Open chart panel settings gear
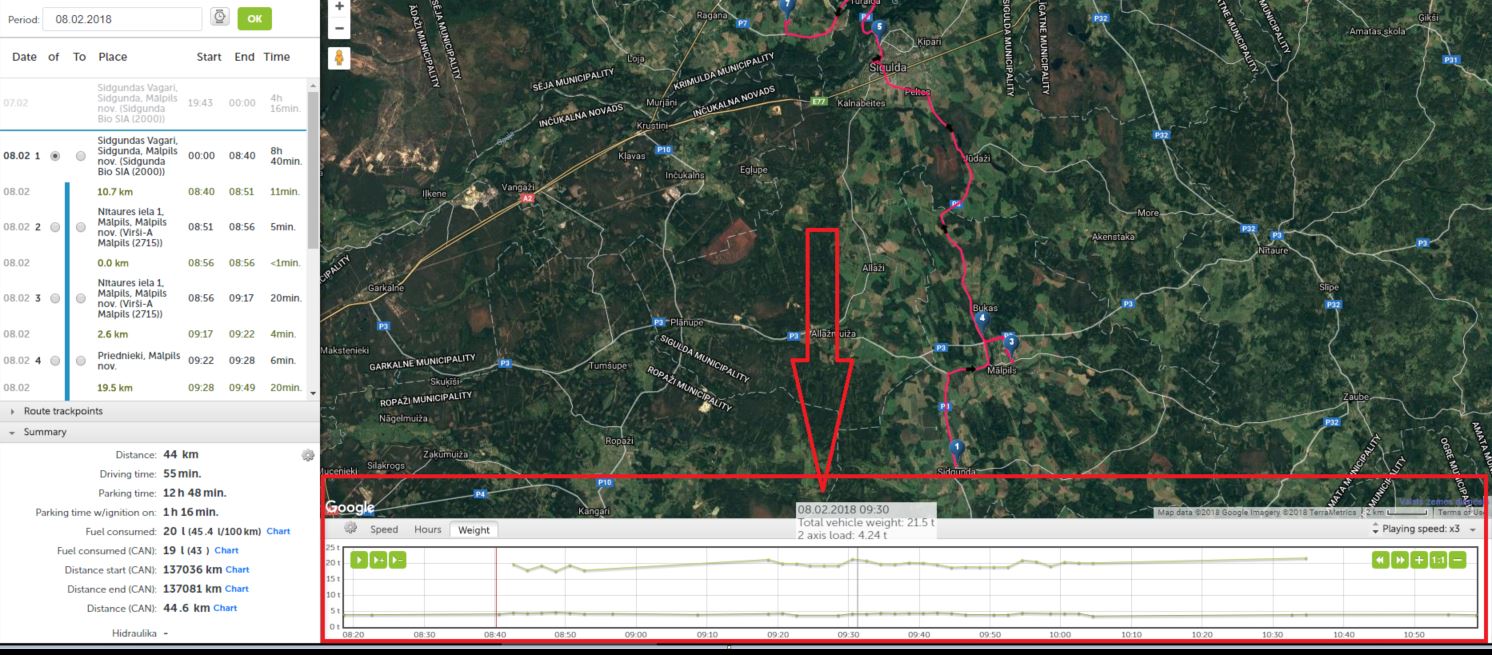Viewport: 1492px width, 655px height. pyautogui.click(x=350, y=528)
